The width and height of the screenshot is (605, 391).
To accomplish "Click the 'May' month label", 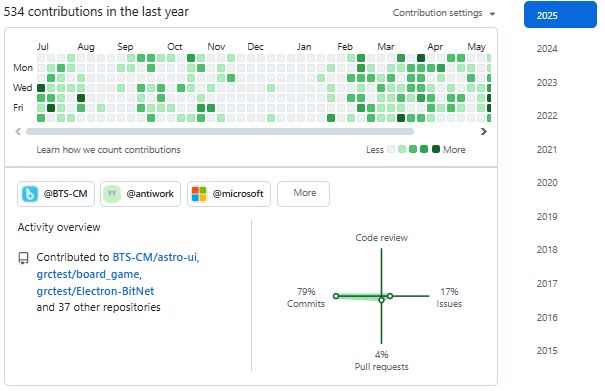I will point(476,47).
